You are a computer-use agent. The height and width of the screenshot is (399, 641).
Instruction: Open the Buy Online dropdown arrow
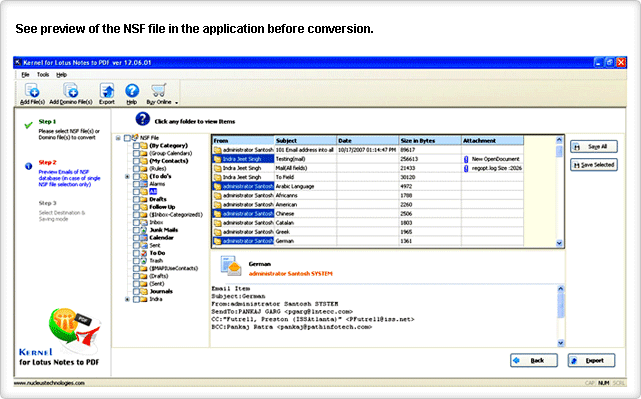pyautogui.click(x=177, y=103)
